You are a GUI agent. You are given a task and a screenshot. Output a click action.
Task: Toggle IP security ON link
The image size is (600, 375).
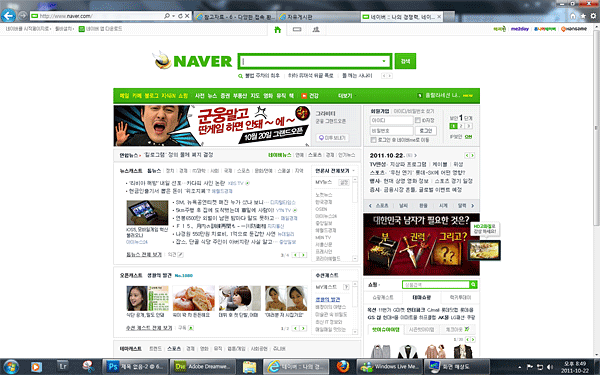click(x=468, y=137)
